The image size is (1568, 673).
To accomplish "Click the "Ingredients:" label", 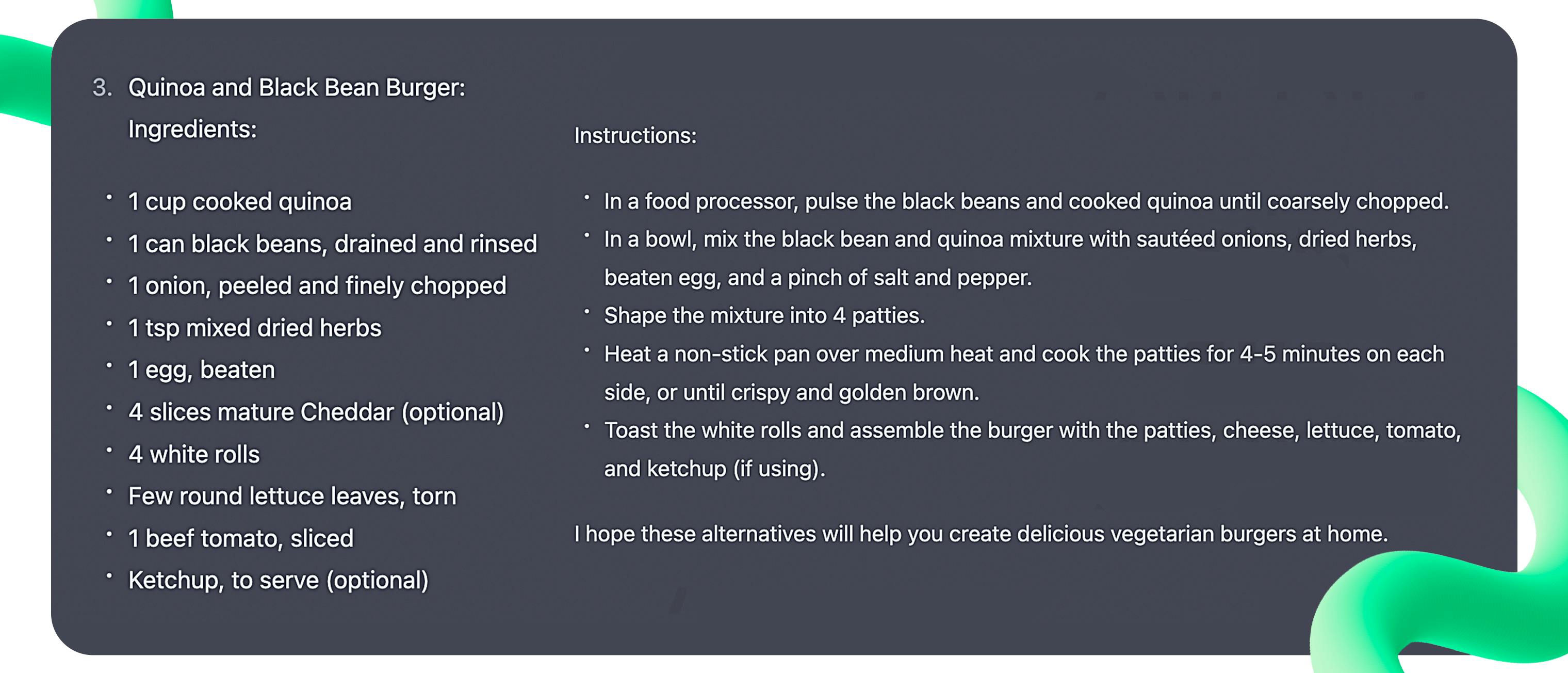I will click(x=192, y=129).
